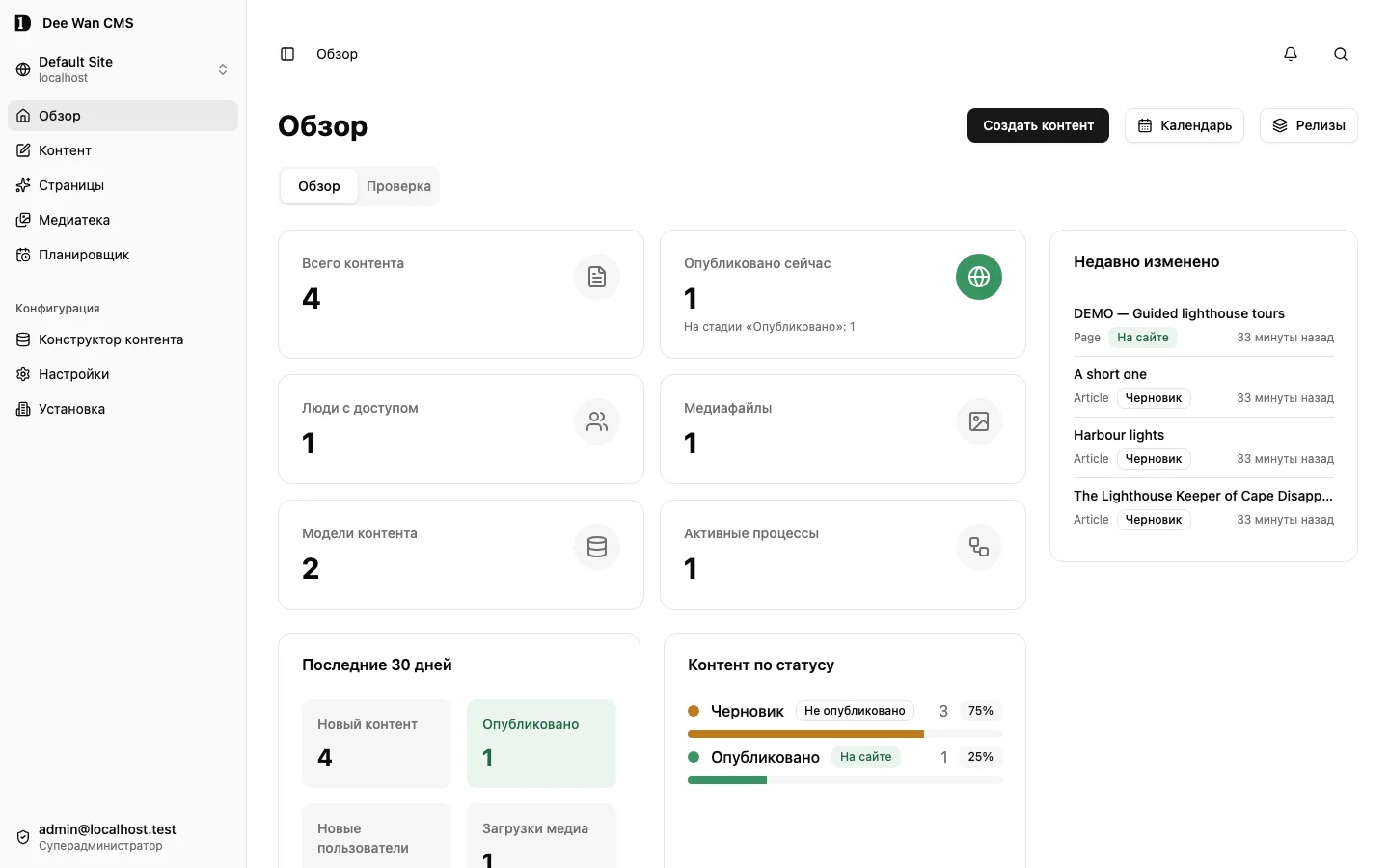Expand the Default Site switcher chevron
Viewport: 1389px width, 868px height.
tap(223, 69)
